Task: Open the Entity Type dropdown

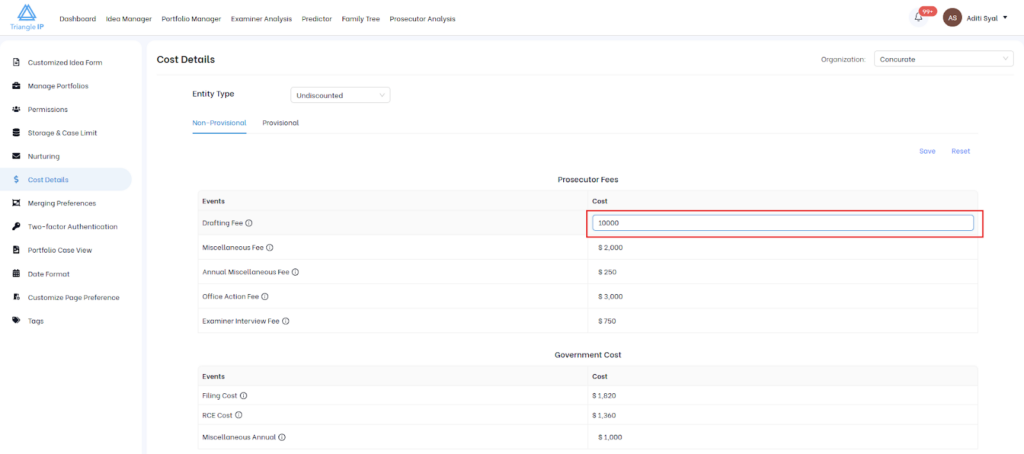Action: click(x=340, y=95)
